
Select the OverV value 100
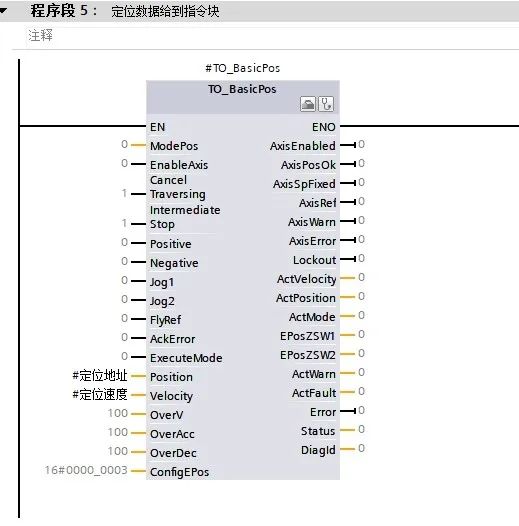118,413
